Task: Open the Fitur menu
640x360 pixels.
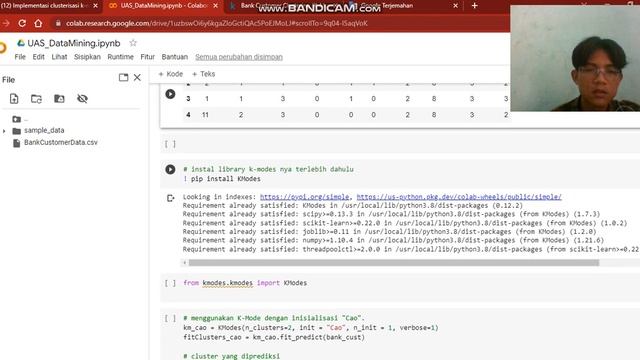Action: click(147, 57)
